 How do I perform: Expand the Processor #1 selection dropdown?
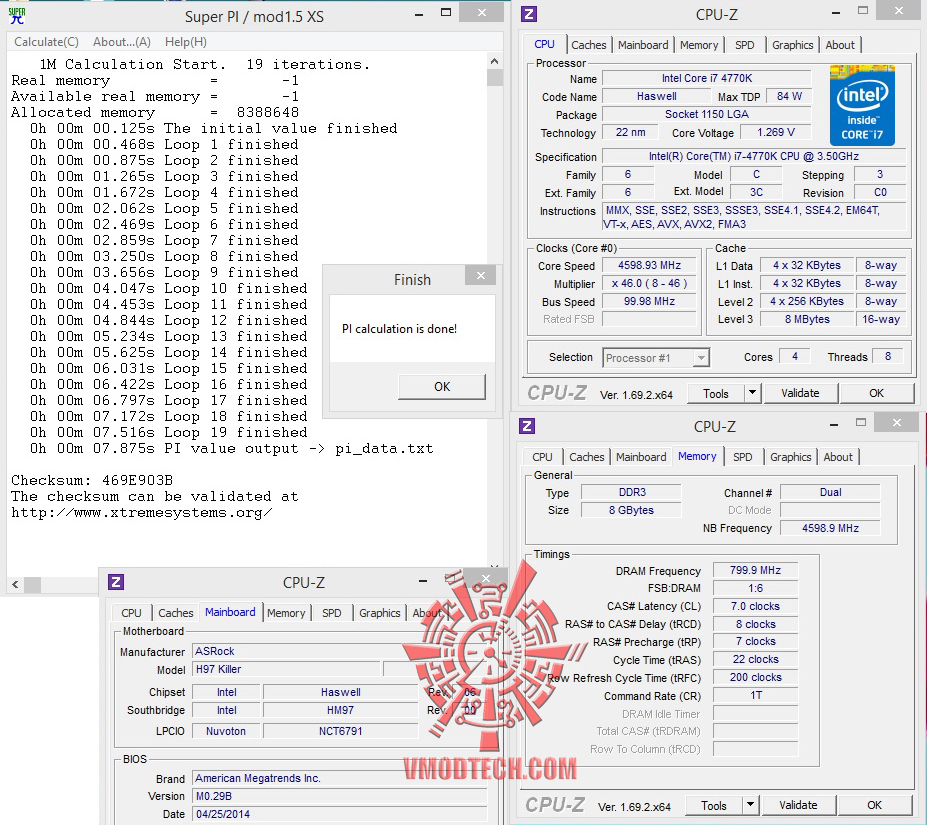[x=701, y=358]
